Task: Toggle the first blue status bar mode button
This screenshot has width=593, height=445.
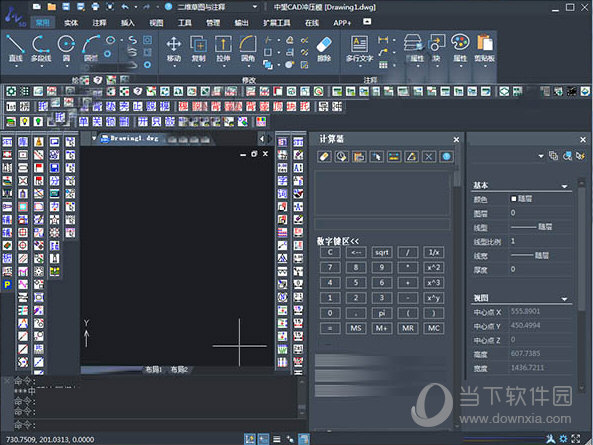Action: tap(250, 439)
